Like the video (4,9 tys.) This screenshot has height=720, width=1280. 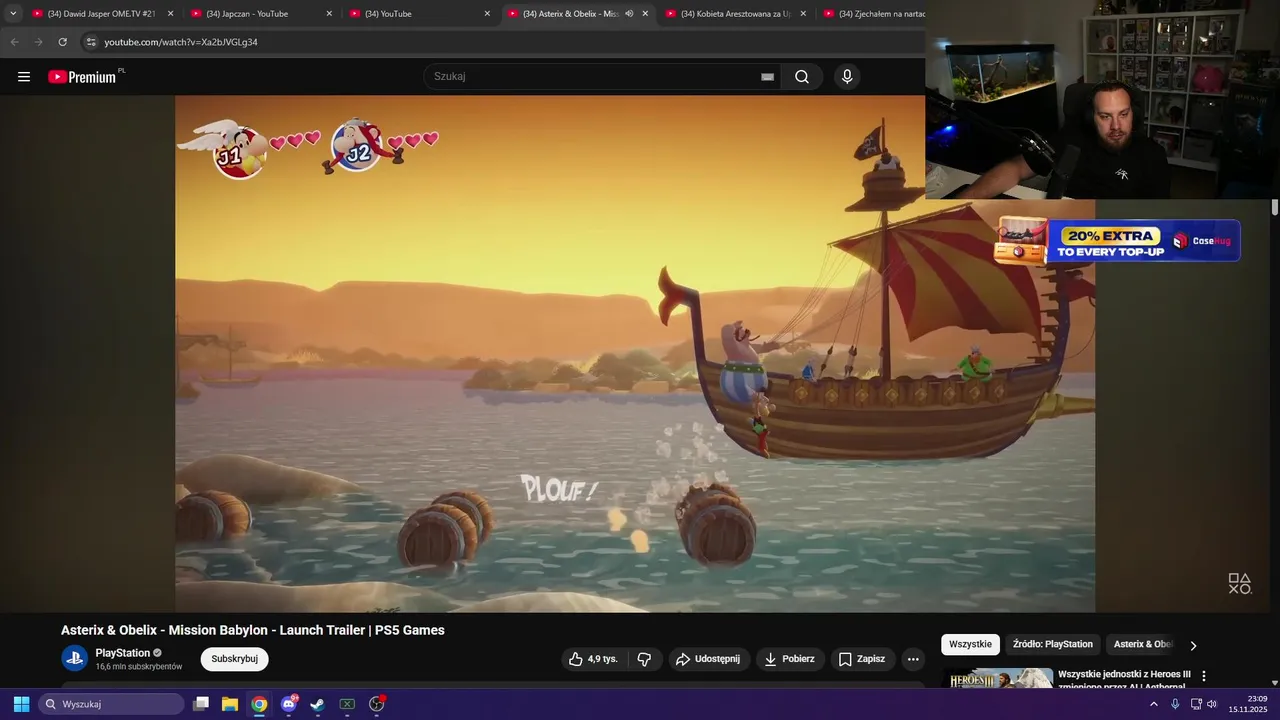[595, 659]
